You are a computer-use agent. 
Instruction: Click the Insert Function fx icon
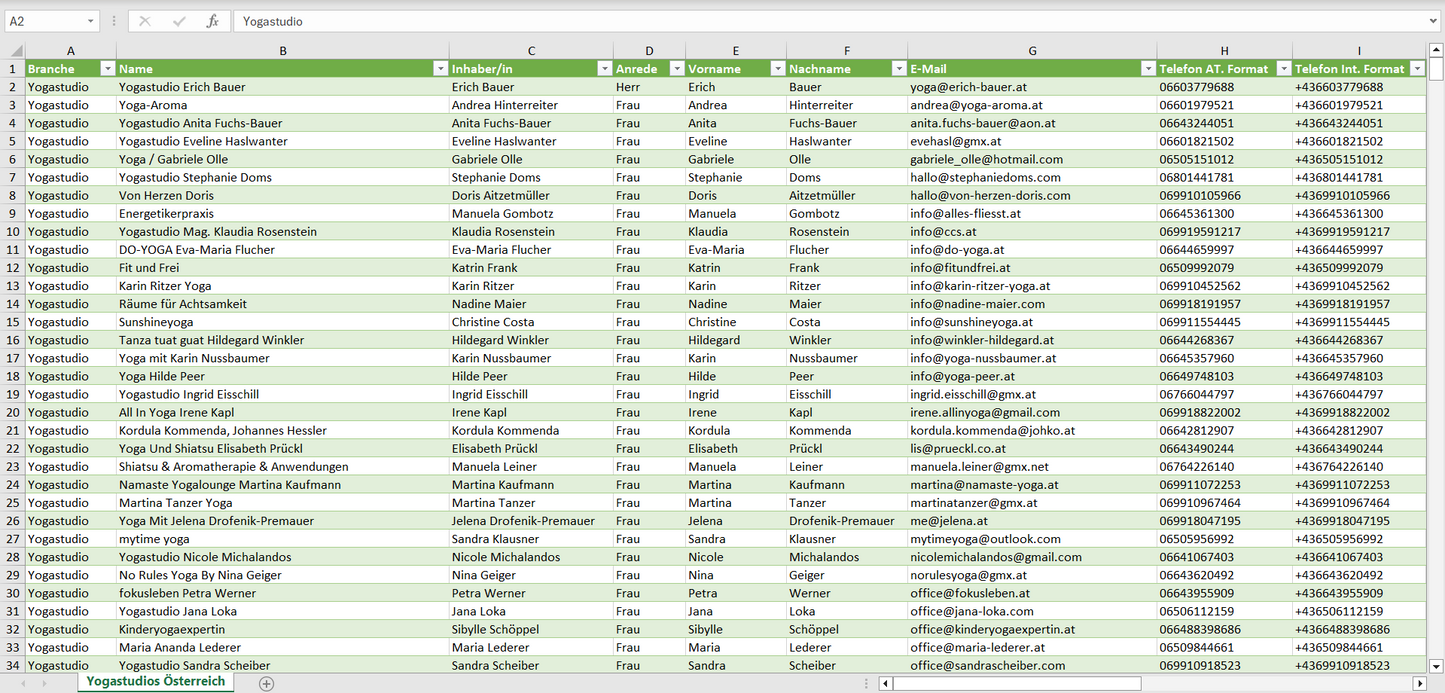212,21
